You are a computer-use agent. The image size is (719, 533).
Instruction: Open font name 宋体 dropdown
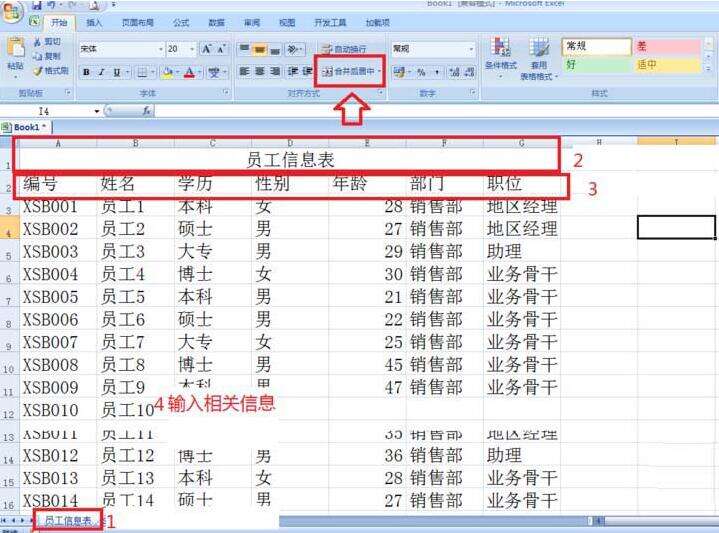pos(161,49)
